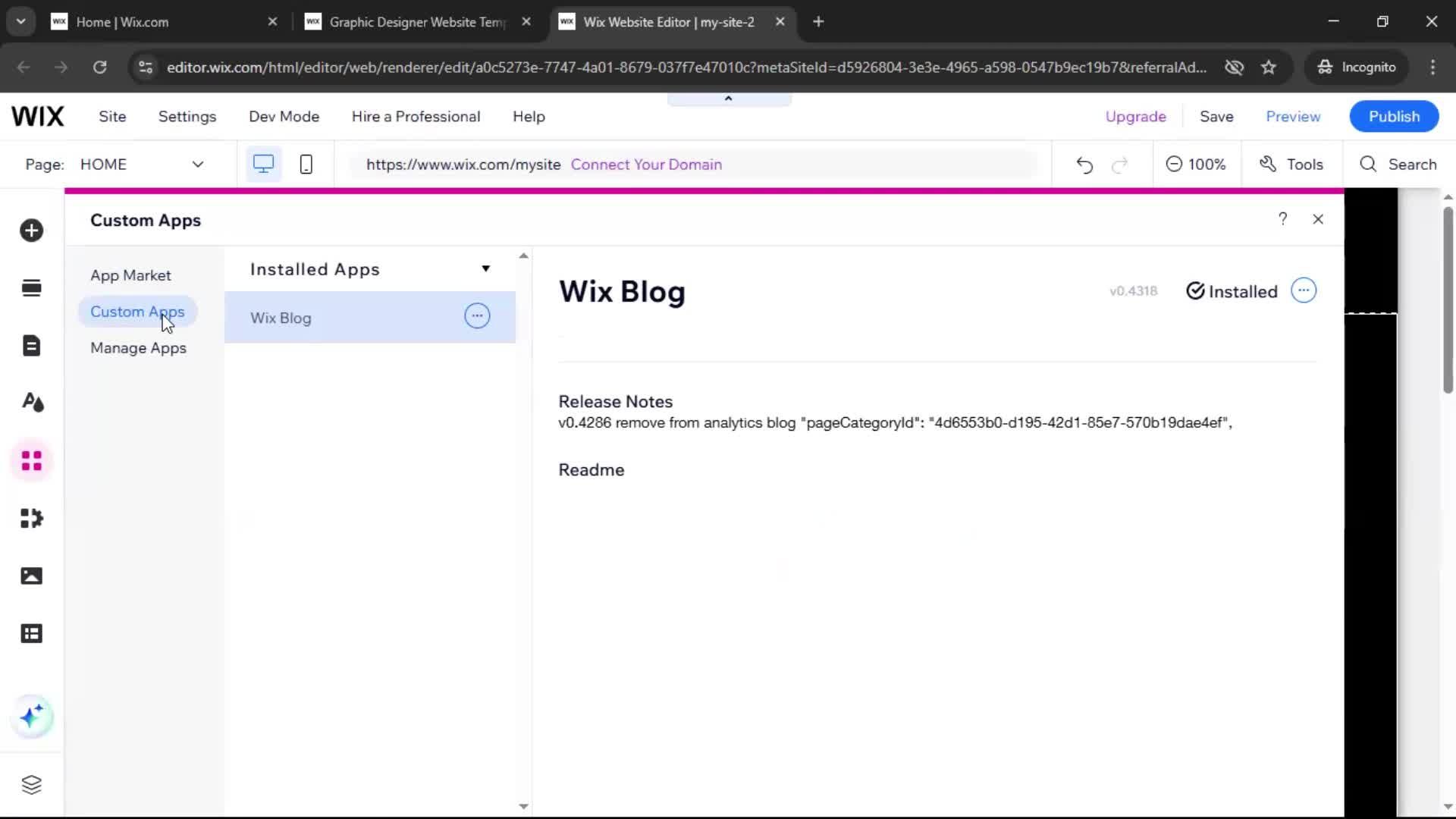Close the Graphic Designer Website Template tab
1456x819 pixels.
coord(526,22)
